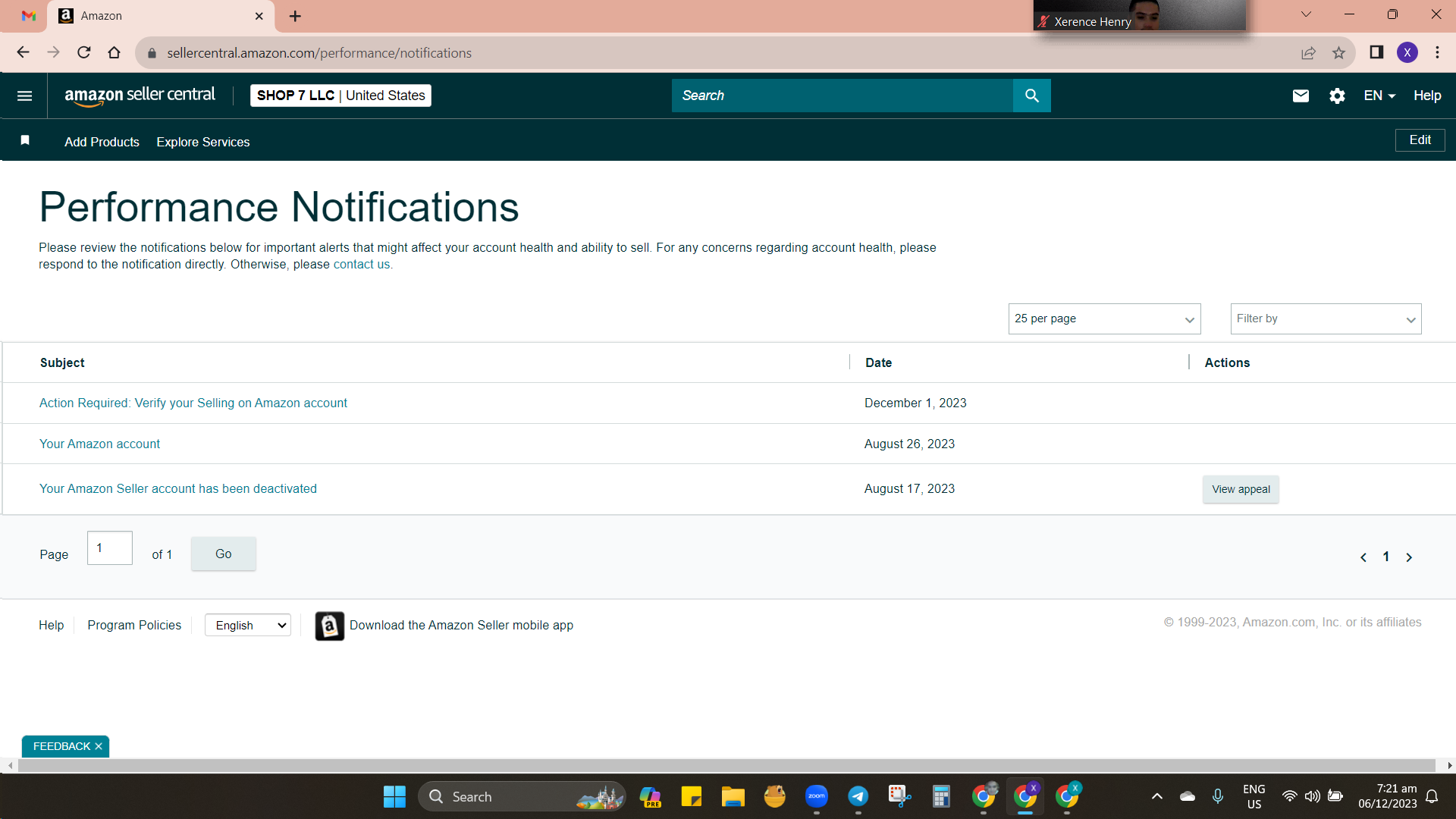This screenshot has width=1456, height=819.
Task: Open the English language selector in footer
Action: click(248, 626)
